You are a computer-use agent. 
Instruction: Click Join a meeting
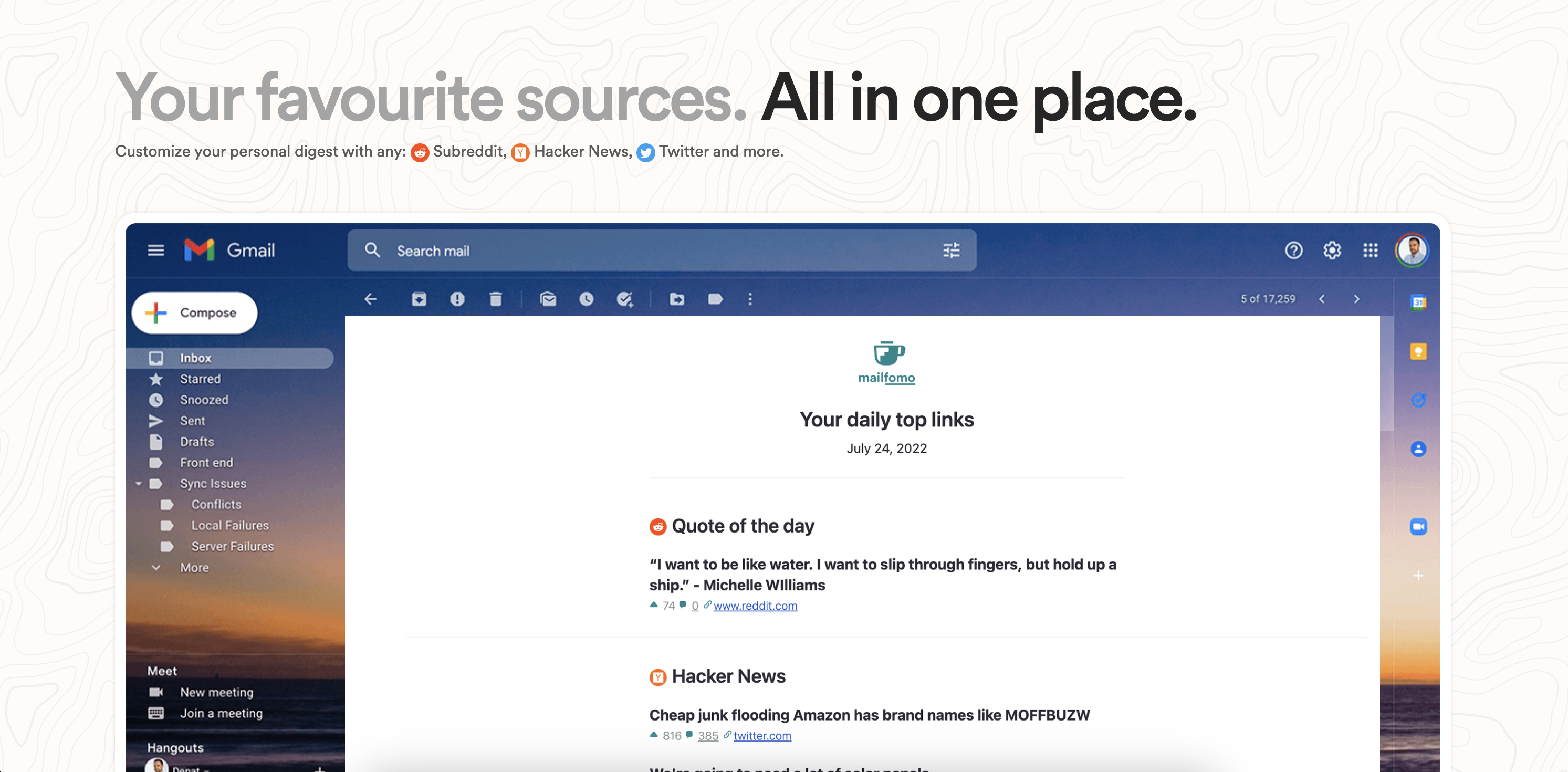click(221, 713)
